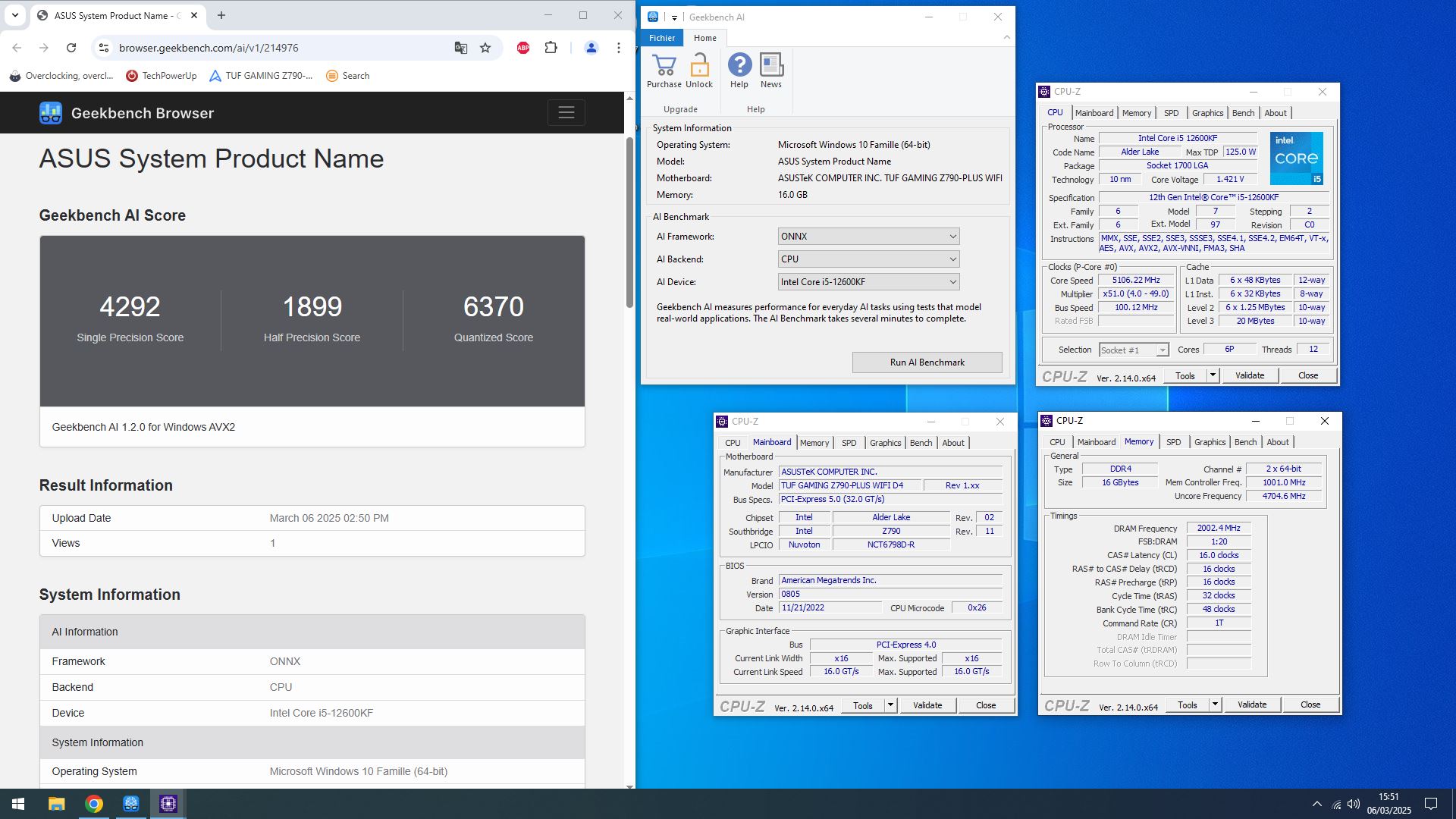The height and width of the screenshot is (819, 1456).
Task: Open the AI Backend CPU dropdown
Action: click(868, 259)
